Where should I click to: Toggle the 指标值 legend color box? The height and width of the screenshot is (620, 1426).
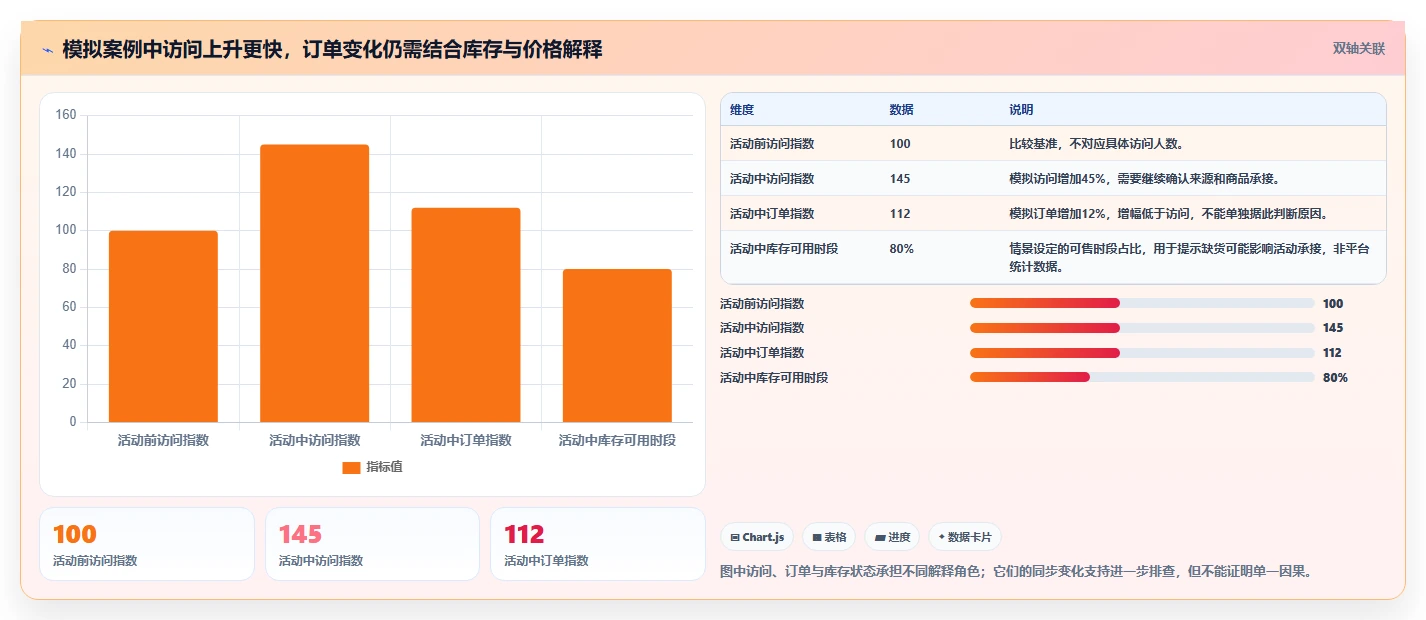351,467
